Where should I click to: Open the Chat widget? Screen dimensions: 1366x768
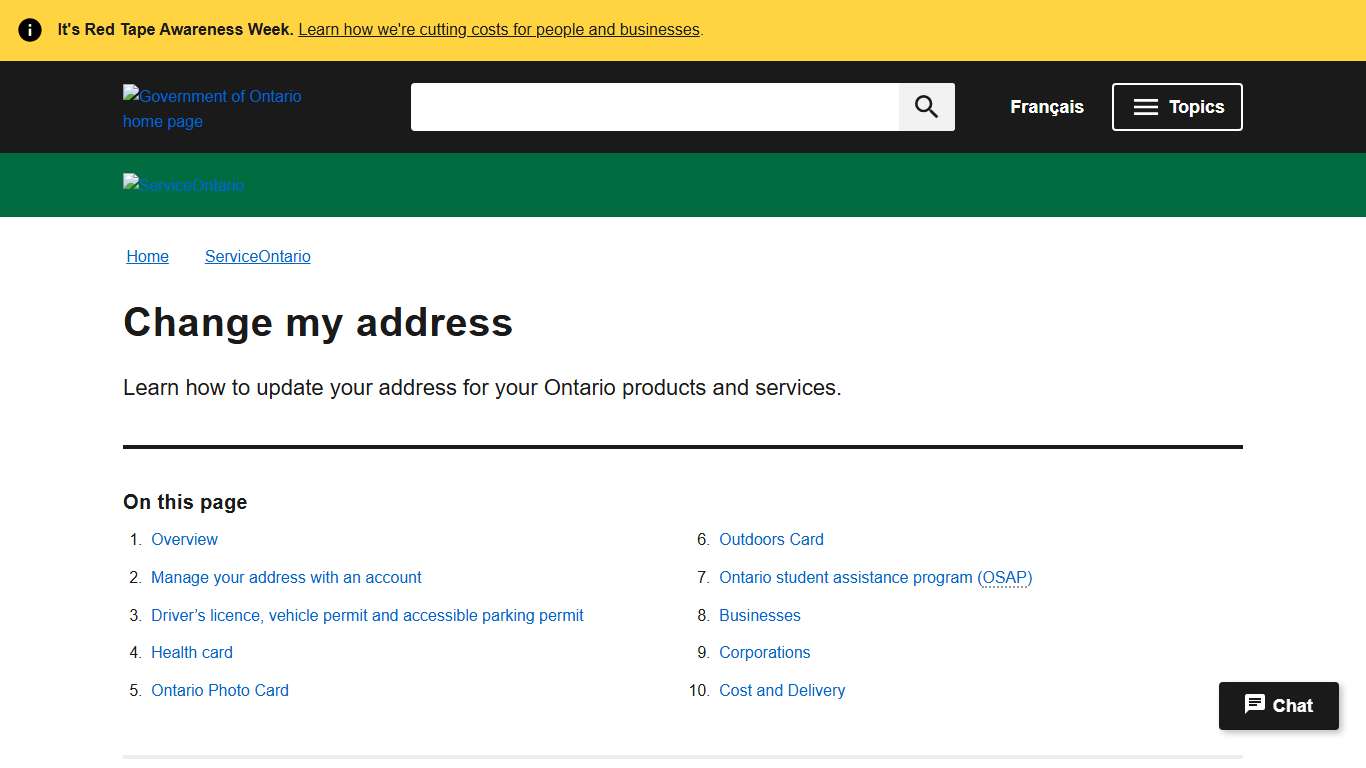point(1278,705)
